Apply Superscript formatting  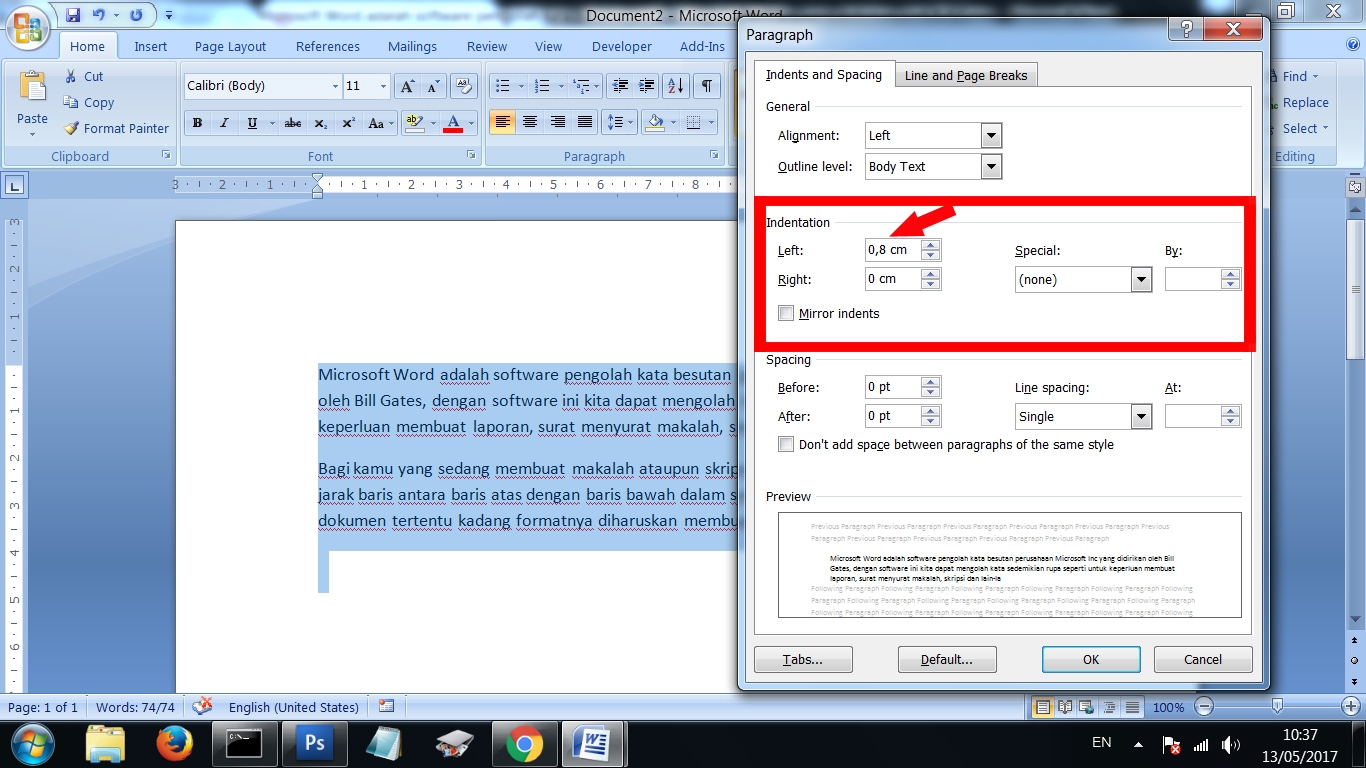click(x=348, y=123)
